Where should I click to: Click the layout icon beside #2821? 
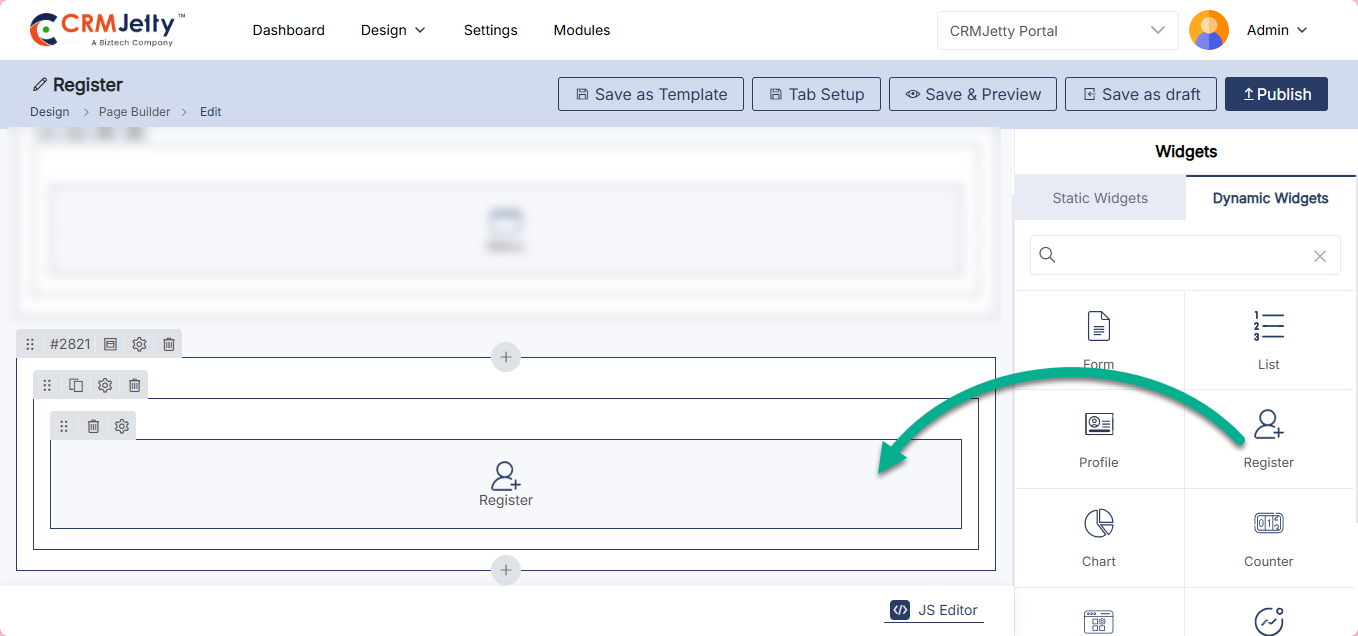point(110,344)
